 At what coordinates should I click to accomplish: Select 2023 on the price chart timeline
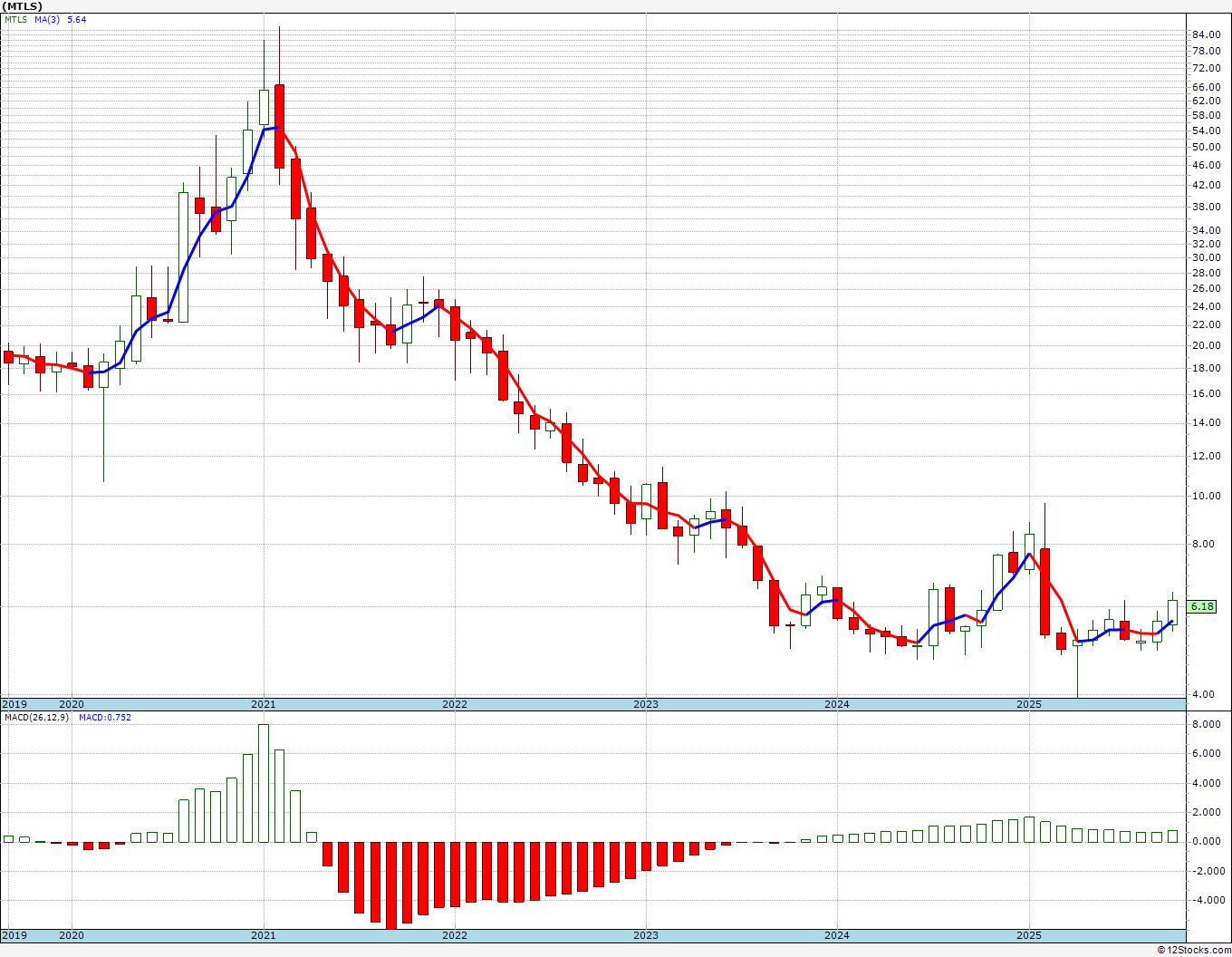(x=646, y=704)
